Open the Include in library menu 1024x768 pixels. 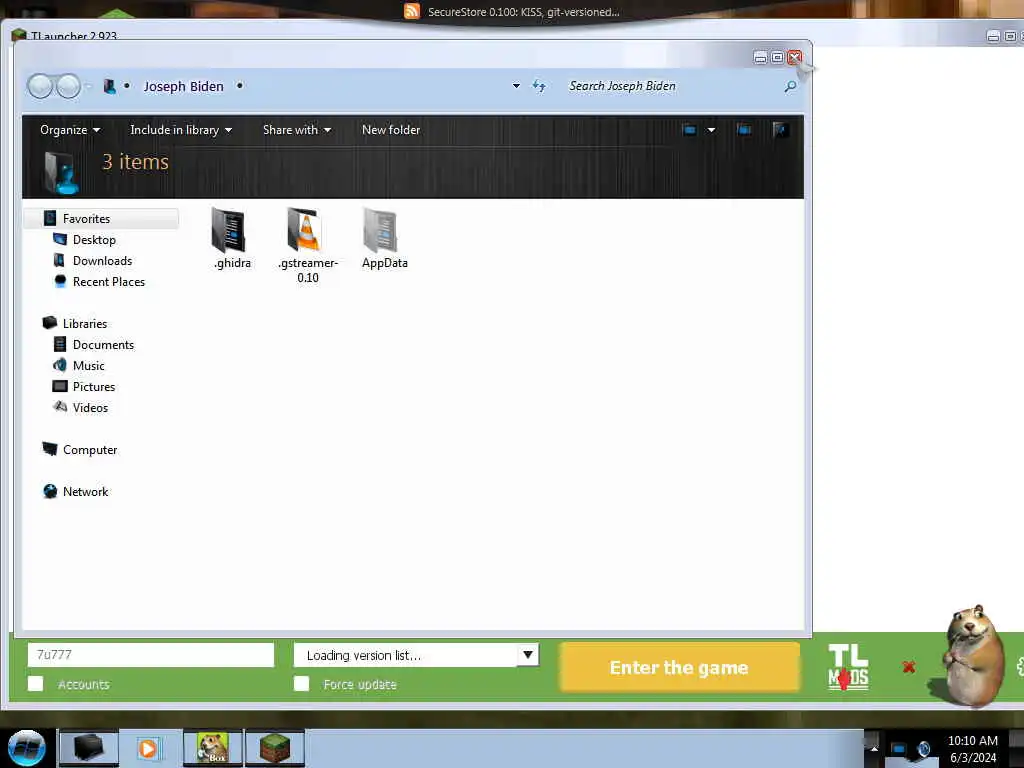click(181, 130)
